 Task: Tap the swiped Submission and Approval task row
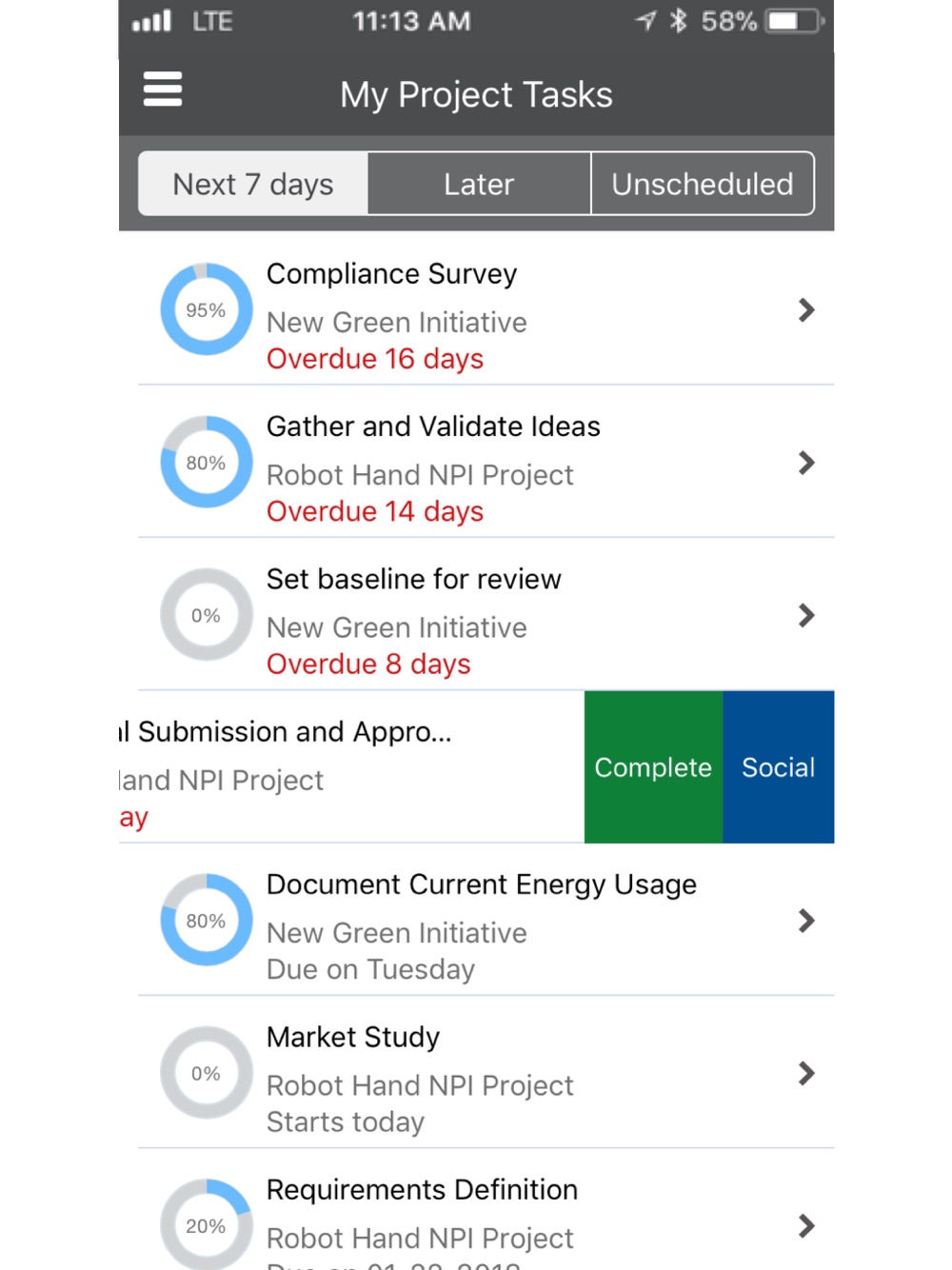(351, 767)
